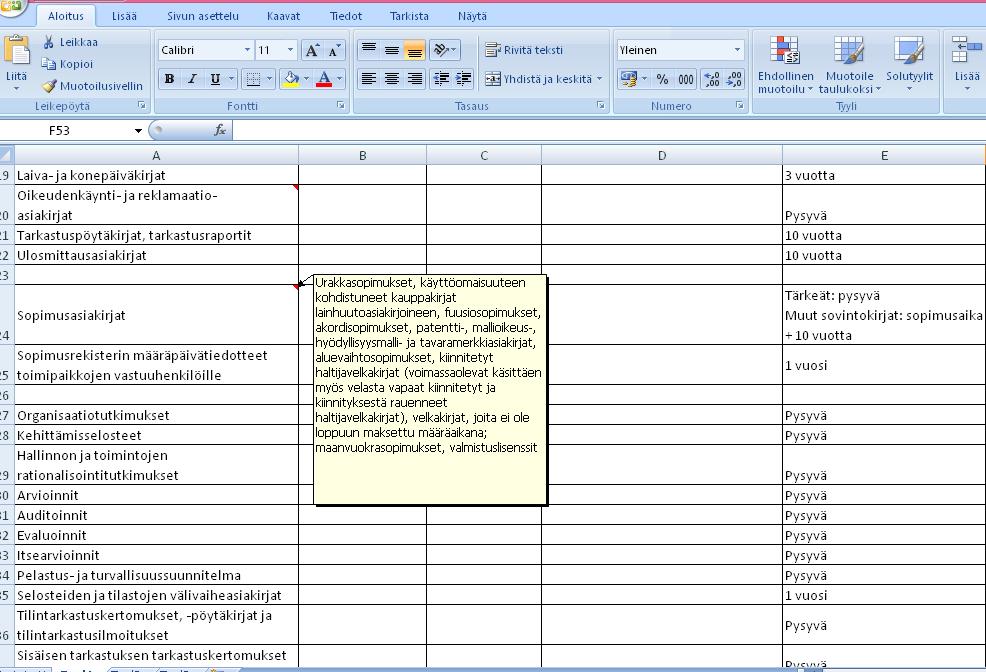
Task: Open Calibri font name dropdown
Action: pos(247,50)
